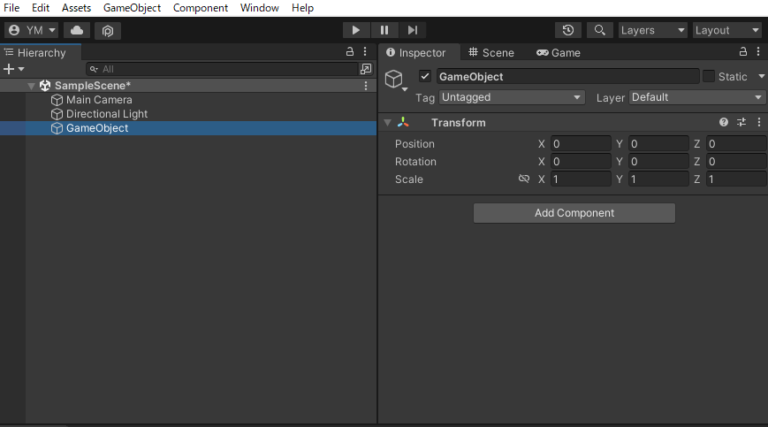Click Rotation Z value field

(x=736, y=162)
